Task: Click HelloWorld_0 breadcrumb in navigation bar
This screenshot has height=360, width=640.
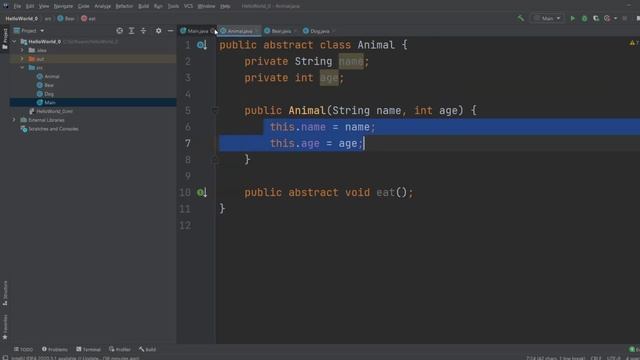Action: (22, 18)
